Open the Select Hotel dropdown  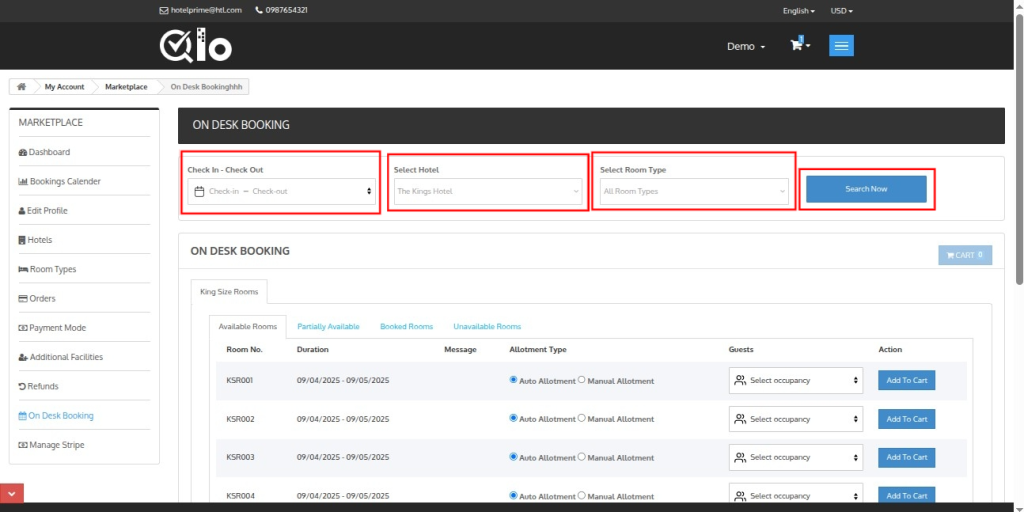point(488,191)
